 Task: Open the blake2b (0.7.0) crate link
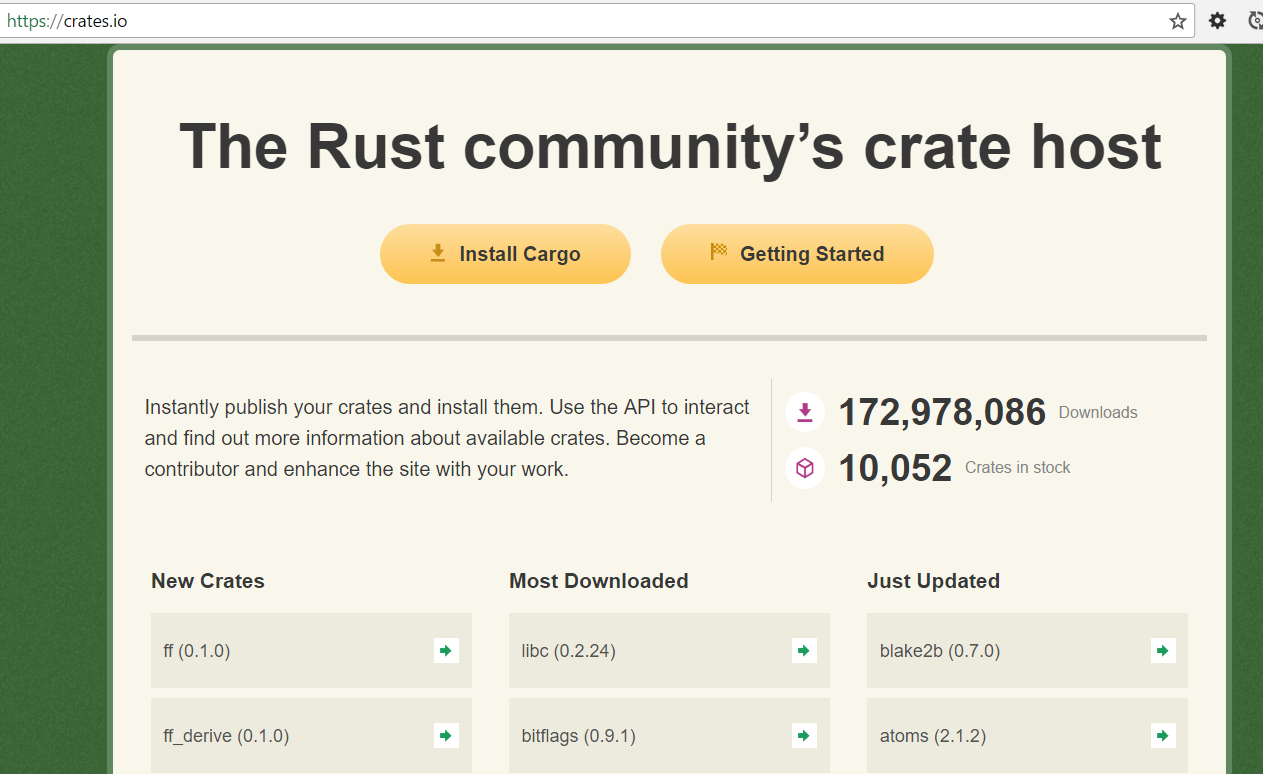1027,651
